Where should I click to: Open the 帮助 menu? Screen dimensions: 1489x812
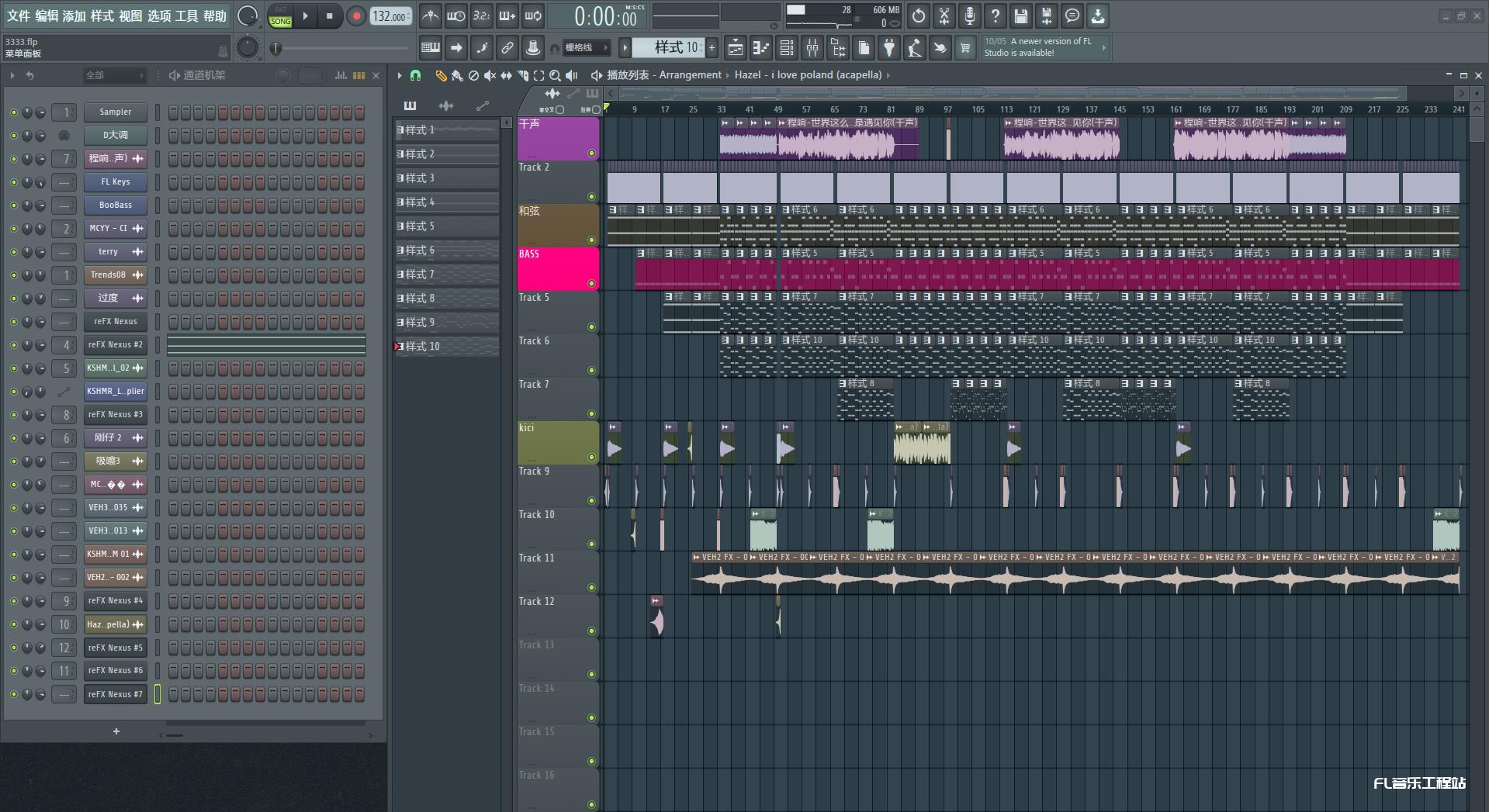pos(215,16)
